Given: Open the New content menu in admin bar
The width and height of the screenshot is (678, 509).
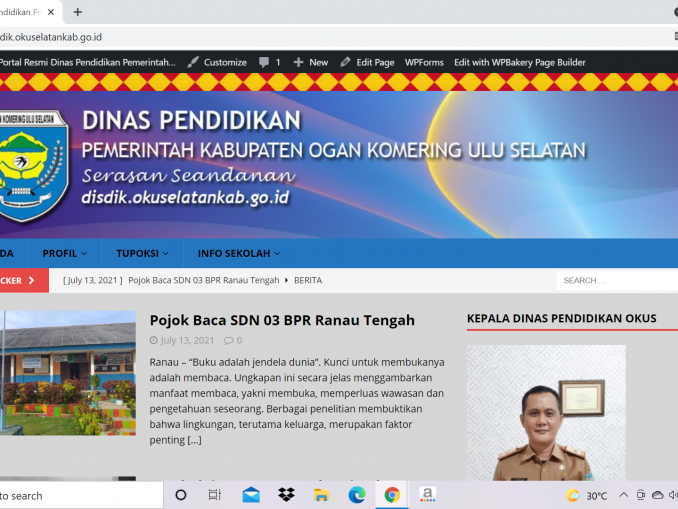Looking at the screenshot, I should (x=310, y=62).
